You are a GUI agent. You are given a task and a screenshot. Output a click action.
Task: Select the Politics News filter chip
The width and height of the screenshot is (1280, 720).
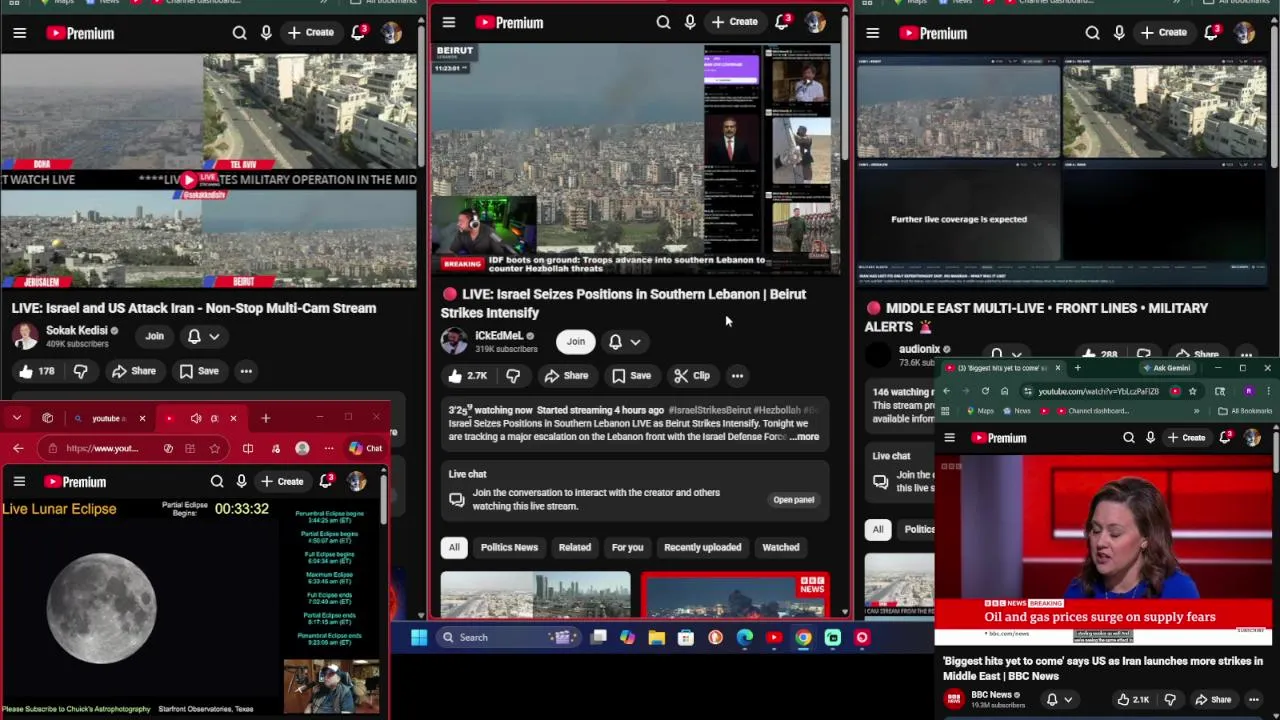click(x=509, y=547)
